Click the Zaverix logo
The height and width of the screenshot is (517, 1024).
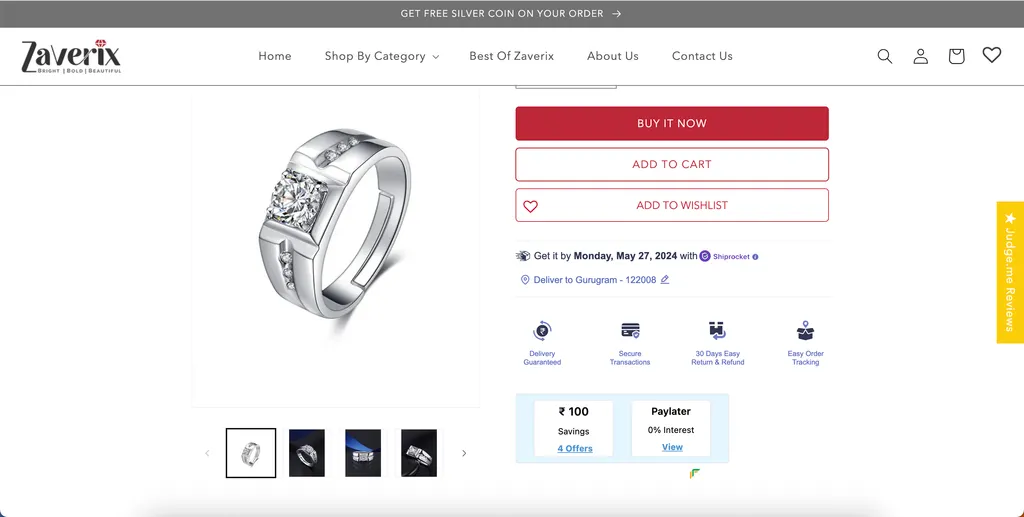tap(71, 57)
